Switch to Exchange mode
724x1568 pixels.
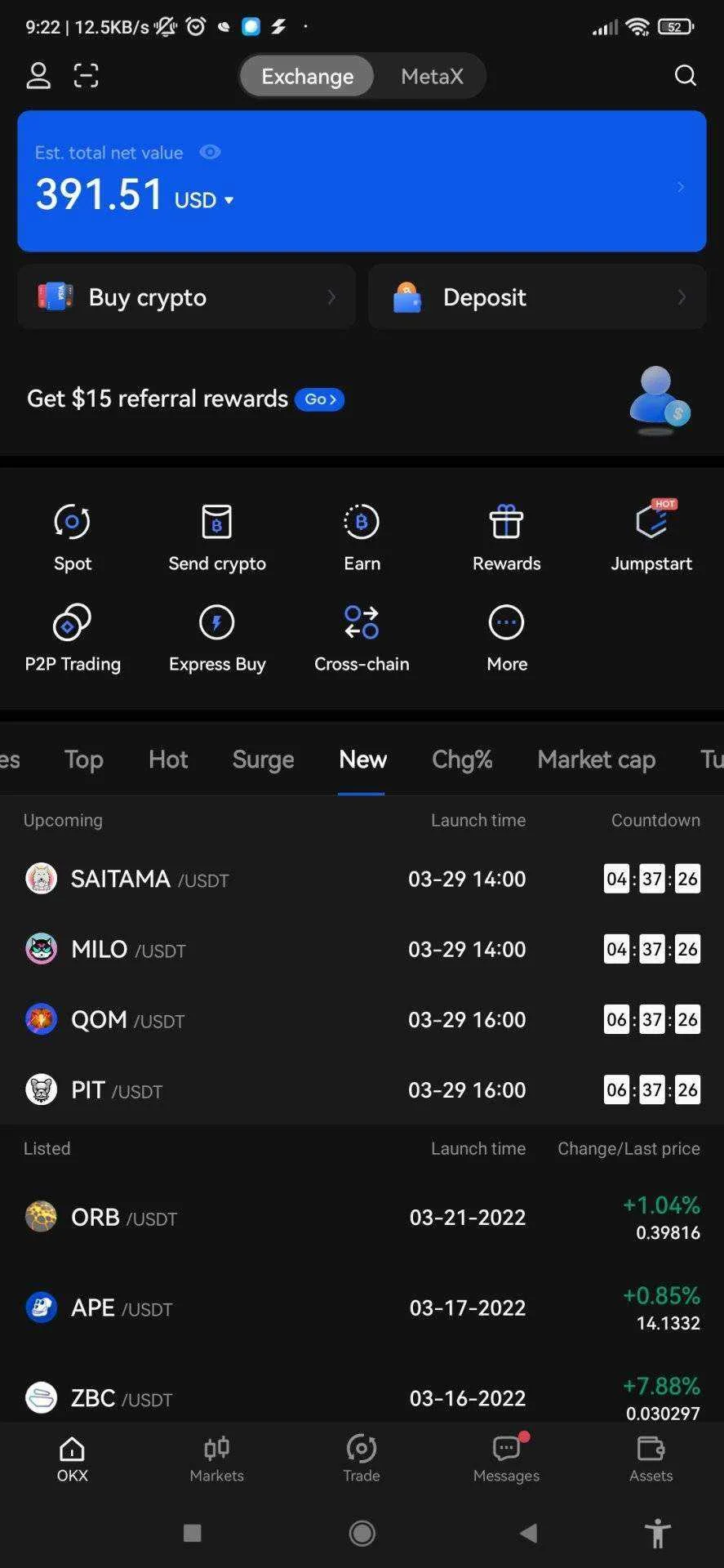[308, 76]
